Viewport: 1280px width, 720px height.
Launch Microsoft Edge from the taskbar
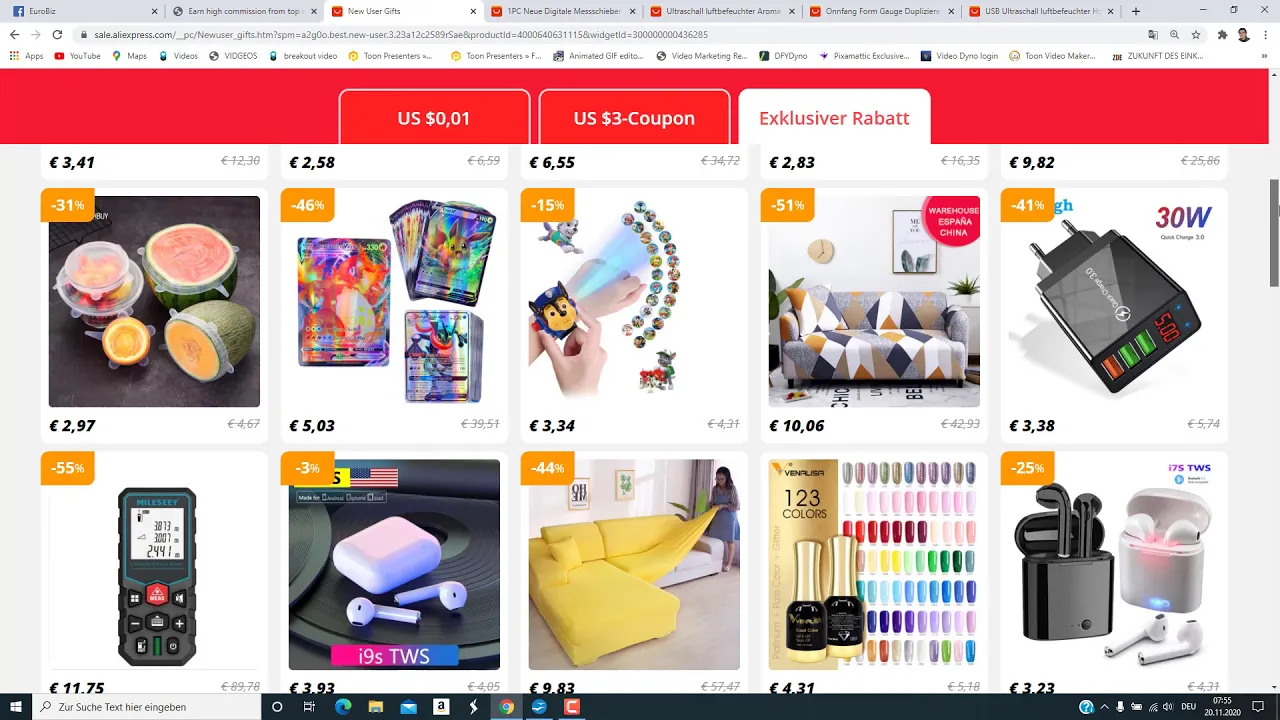[x=343, y=707]
